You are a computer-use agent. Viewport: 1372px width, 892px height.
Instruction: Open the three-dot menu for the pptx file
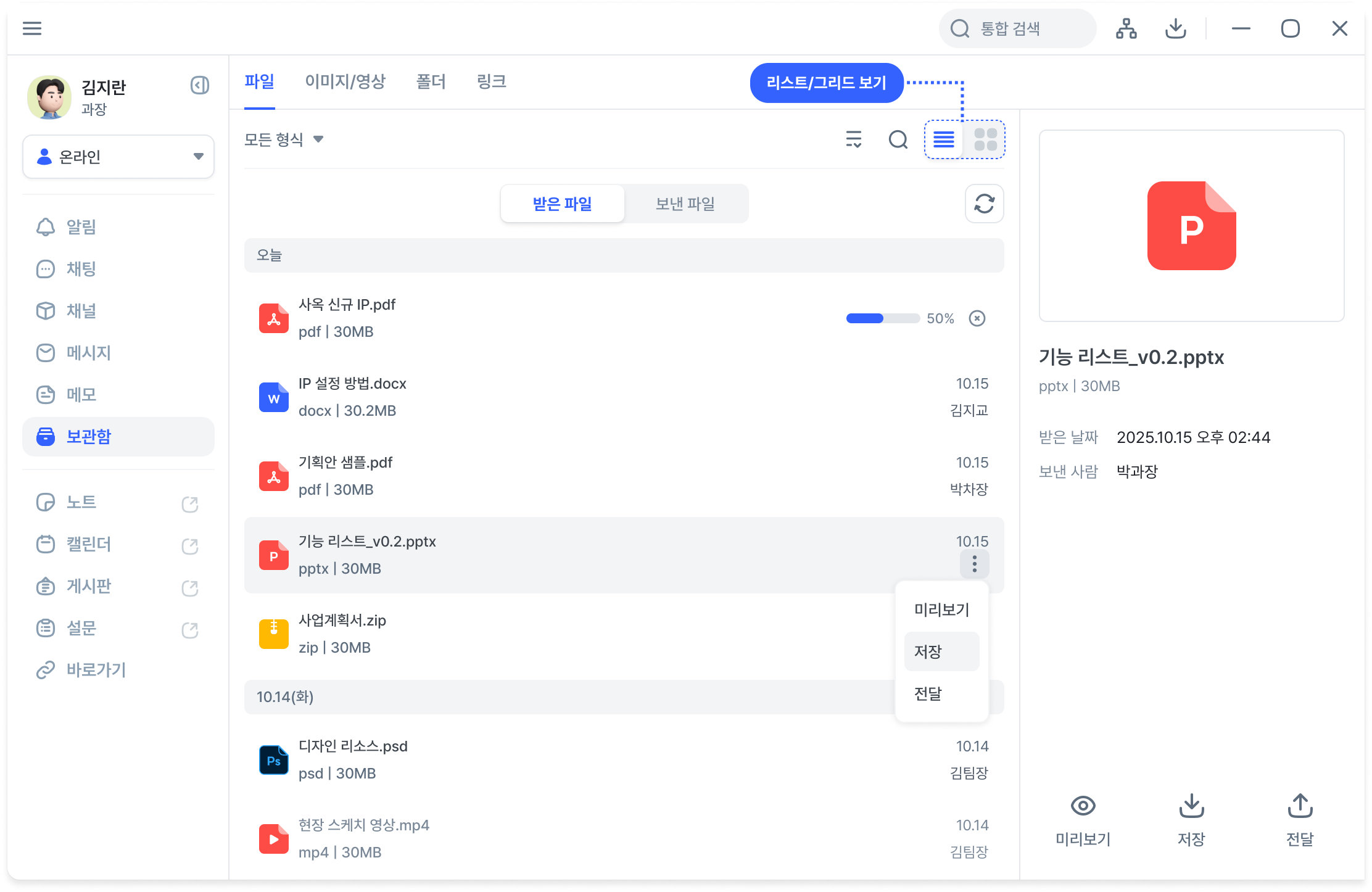(974, 563)
